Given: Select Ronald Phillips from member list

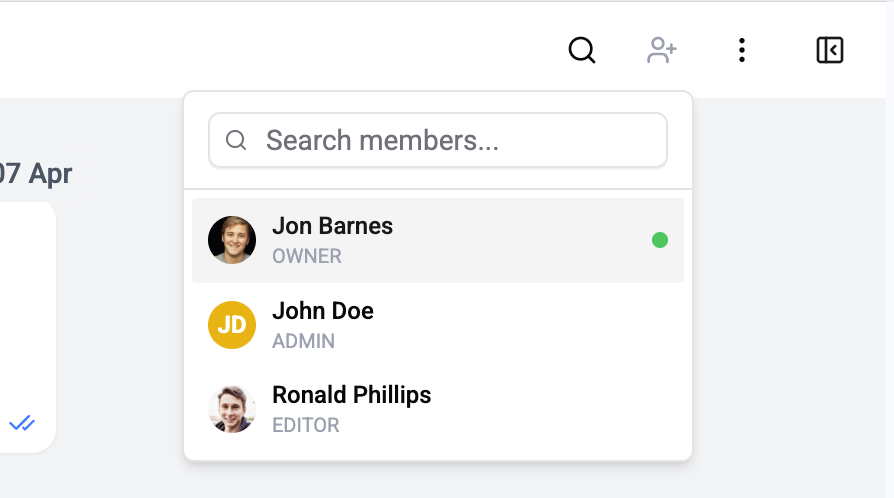Looking at the screenshot, I should tap(438, 409).
